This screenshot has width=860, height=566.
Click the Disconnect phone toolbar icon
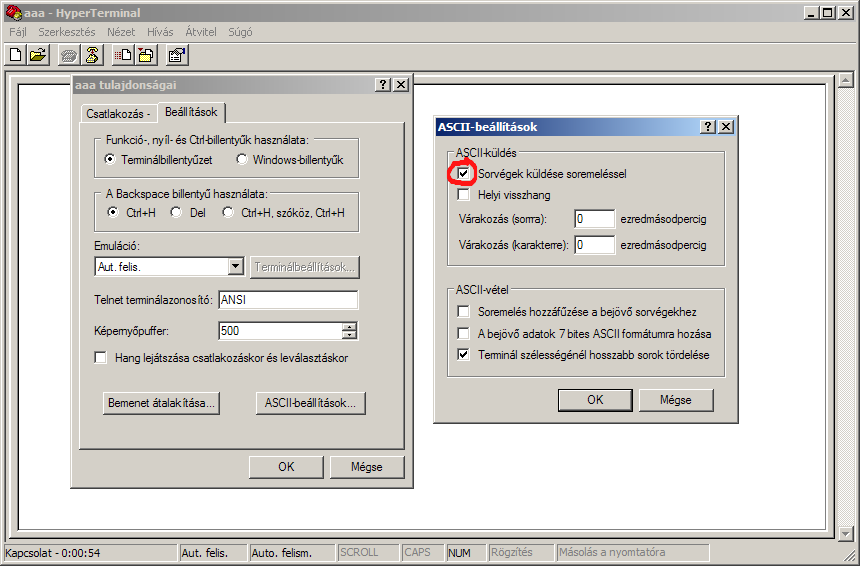pyautogui.click(x=91, y=55)
